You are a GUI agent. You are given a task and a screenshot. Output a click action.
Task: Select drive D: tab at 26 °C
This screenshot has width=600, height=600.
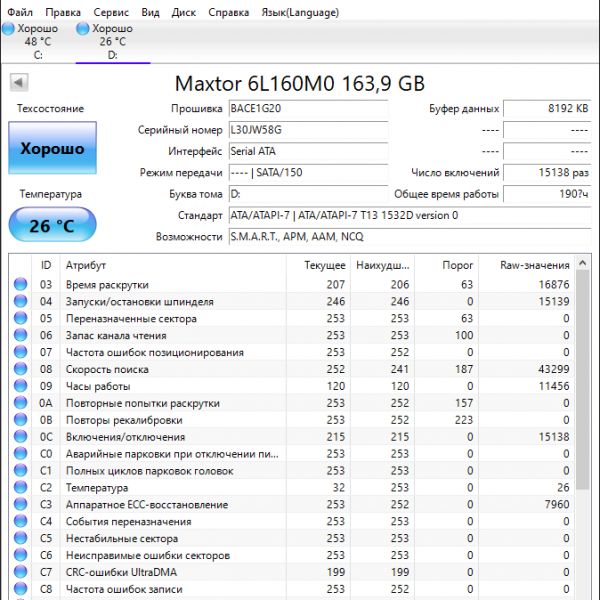coord(113,41)
